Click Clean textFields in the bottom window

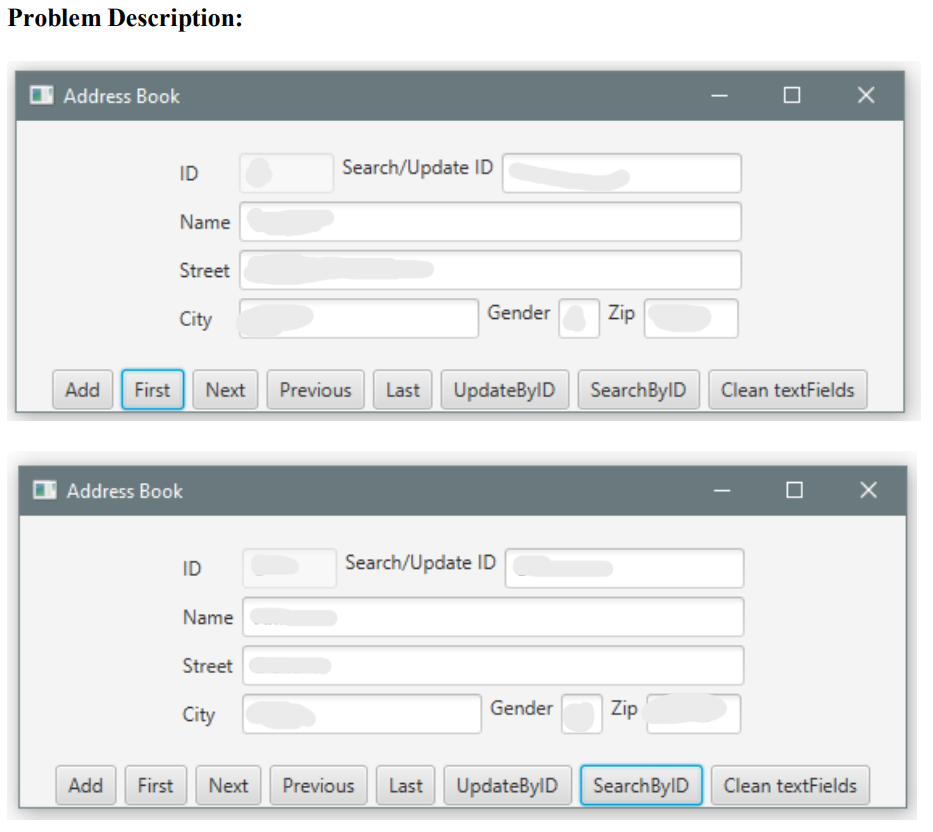[x=790, y=785]
